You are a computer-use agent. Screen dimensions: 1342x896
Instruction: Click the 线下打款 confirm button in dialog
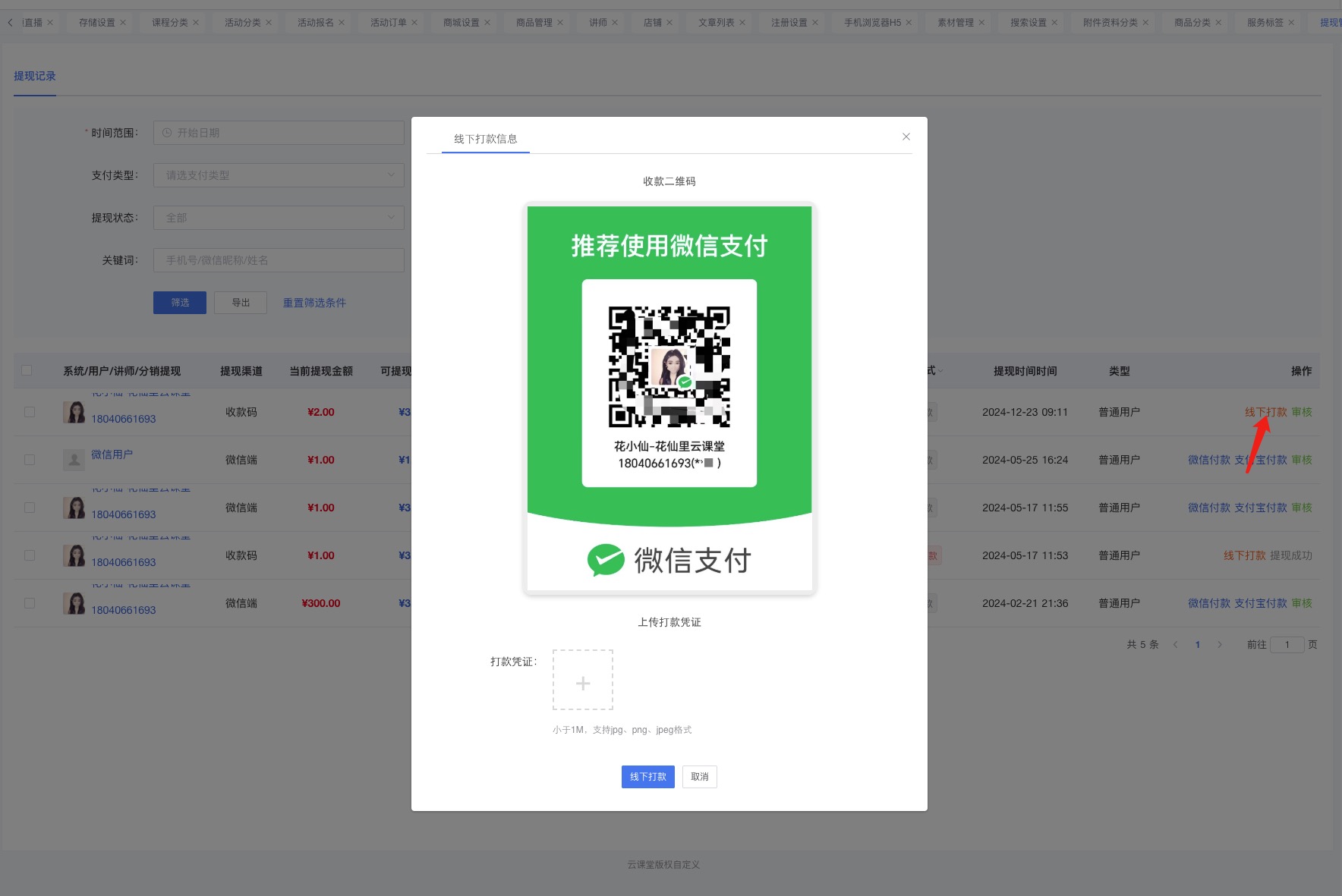tap(647, 777)
